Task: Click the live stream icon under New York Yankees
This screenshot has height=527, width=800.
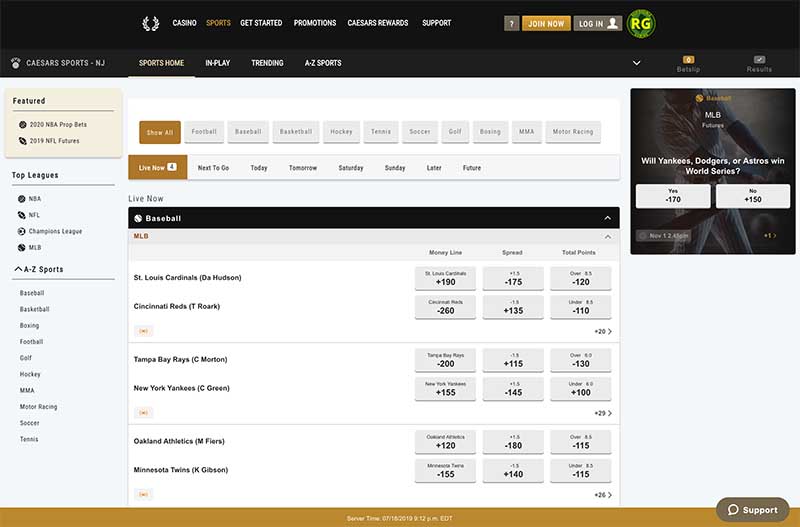Action: click(143, 413)
